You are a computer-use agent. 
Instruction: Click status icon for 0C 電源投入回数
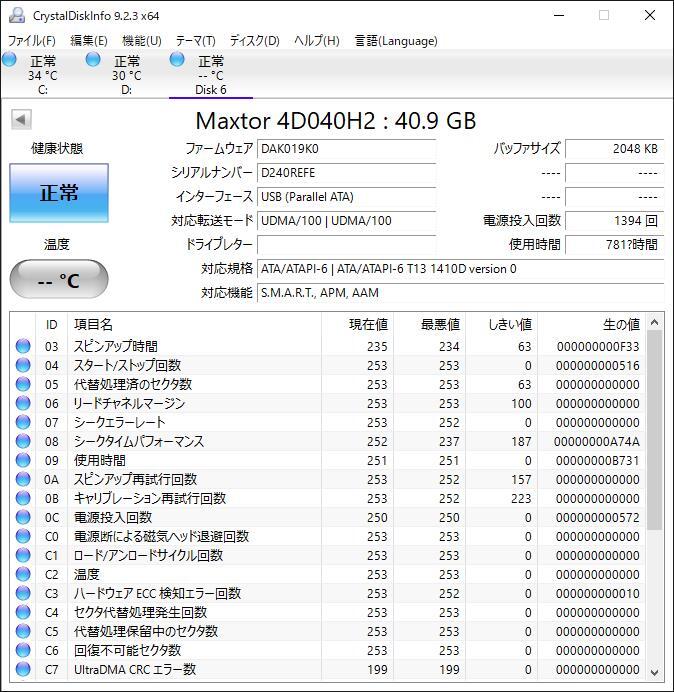coord(23,517)
